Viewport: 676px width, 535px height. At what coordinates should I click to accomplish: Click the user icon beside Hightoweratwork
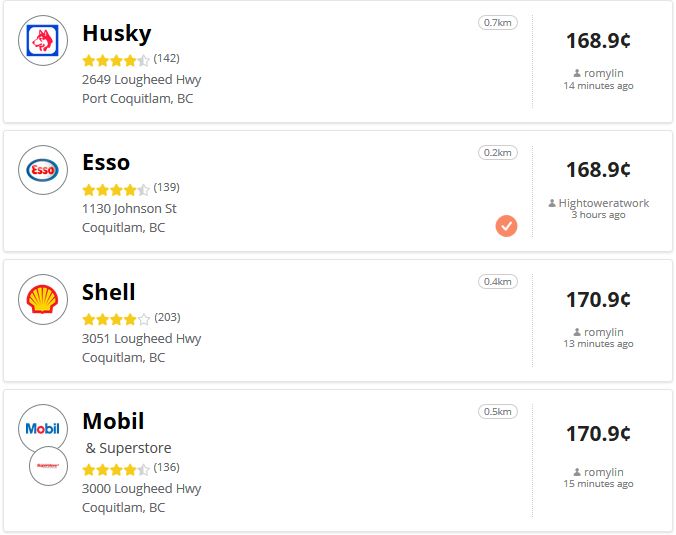pyautogui.click(x=552, y=203)
